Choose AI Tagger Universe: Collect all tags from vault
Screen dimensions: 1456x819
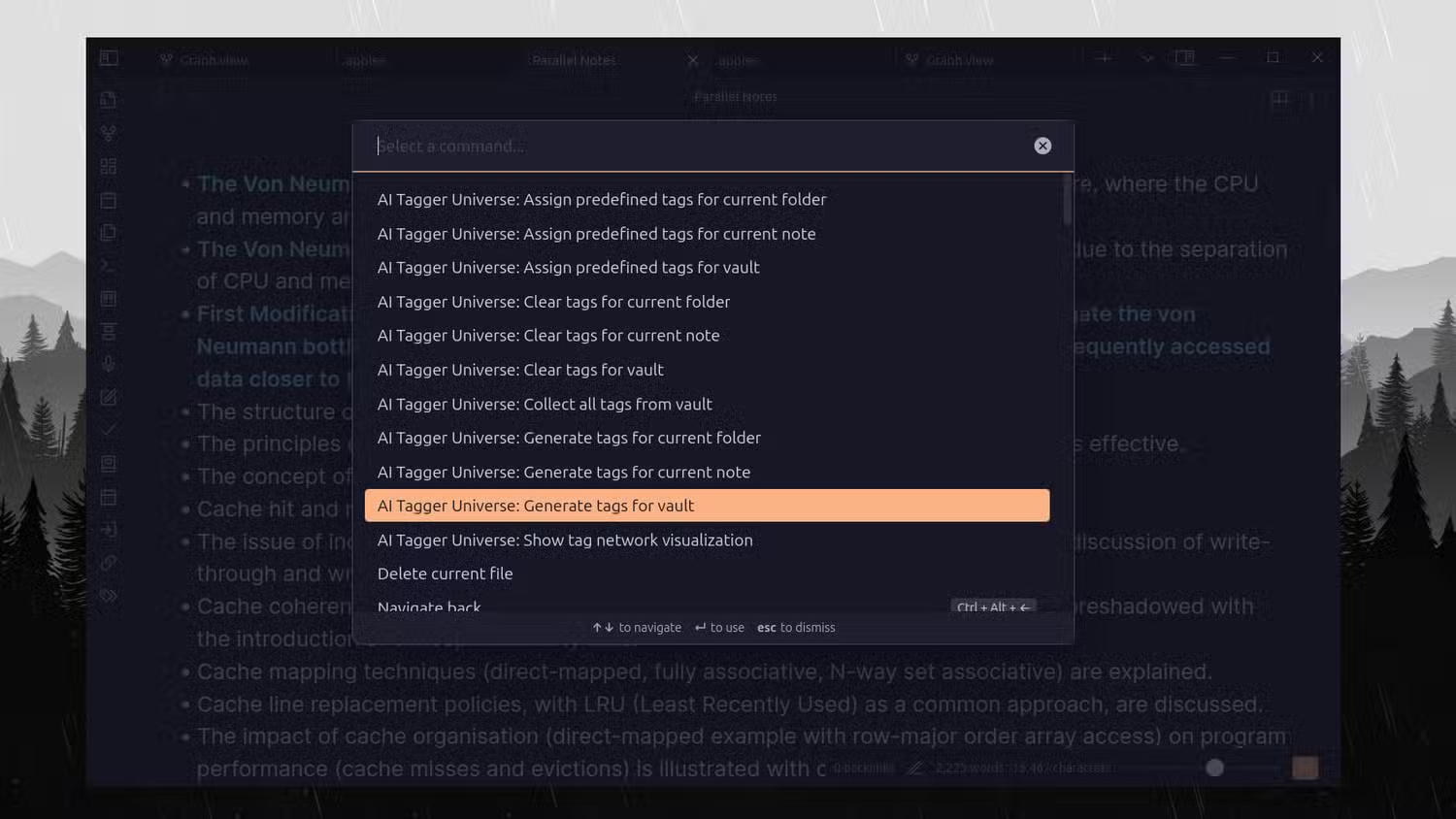(545, 404)
